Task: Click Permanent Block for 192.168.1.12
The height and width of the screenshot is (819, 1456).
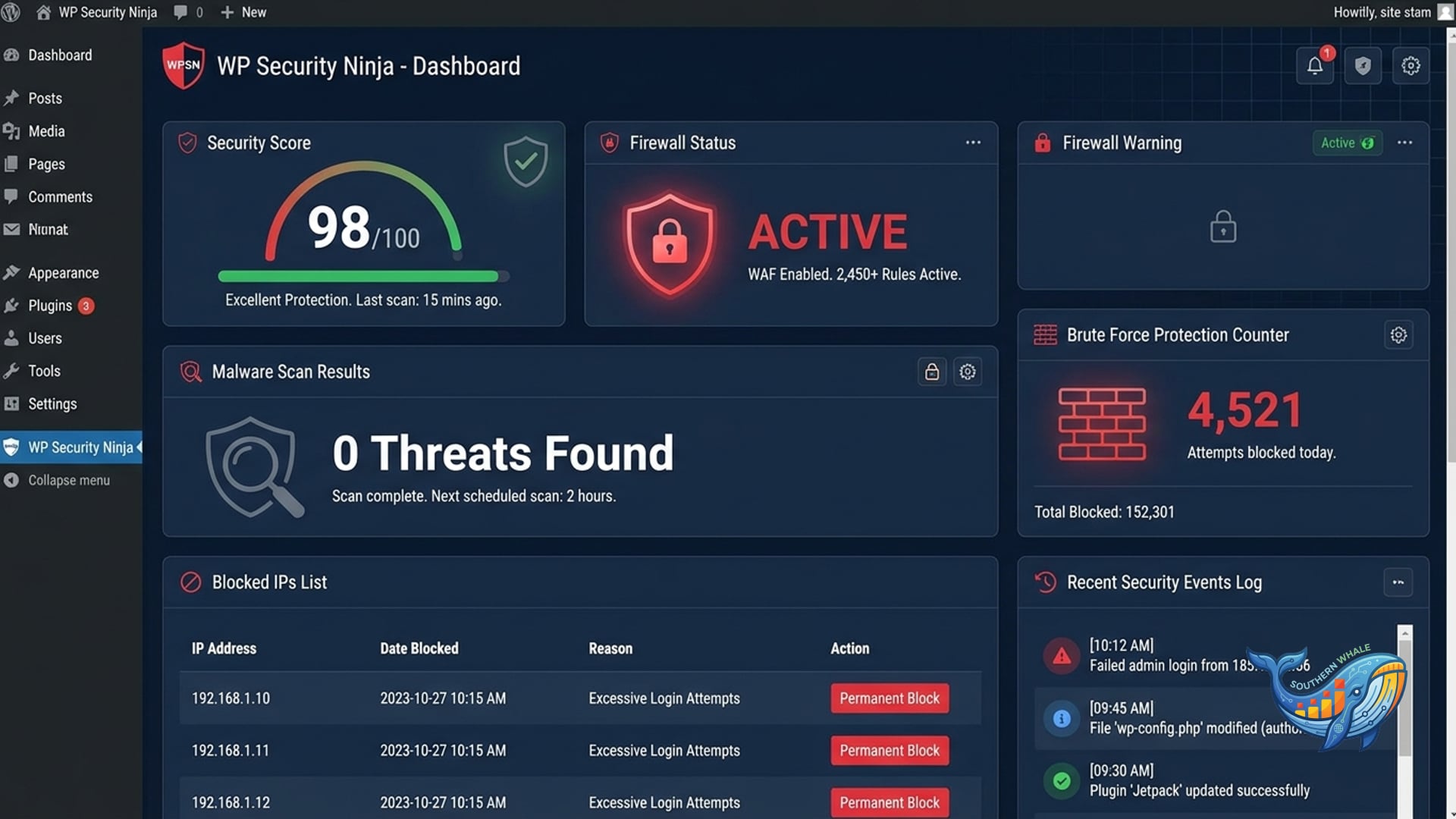Action: click(890, 802)
